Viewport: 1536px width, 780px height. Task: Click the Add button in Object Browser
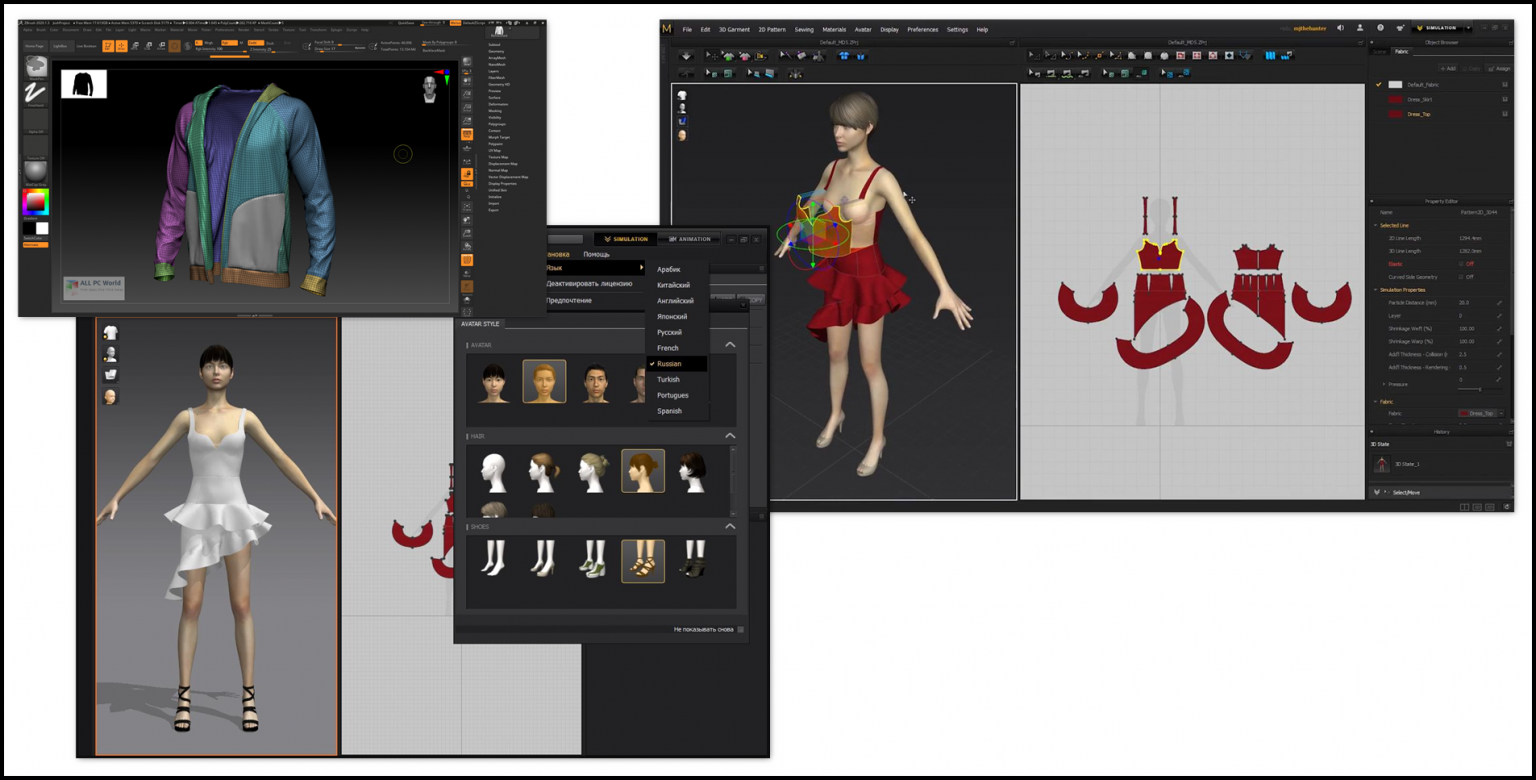[1447, 68]
